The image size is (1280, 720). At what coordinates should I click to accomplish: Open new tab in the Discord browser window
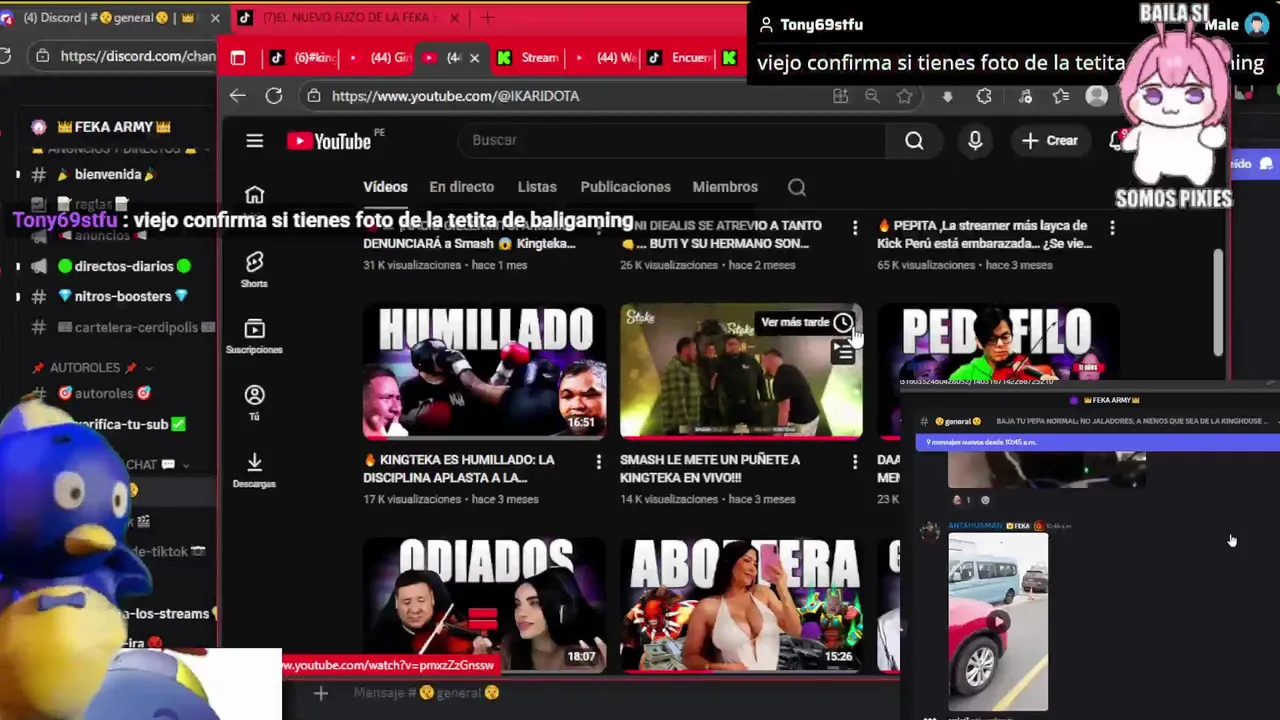[x=488, y=18]
